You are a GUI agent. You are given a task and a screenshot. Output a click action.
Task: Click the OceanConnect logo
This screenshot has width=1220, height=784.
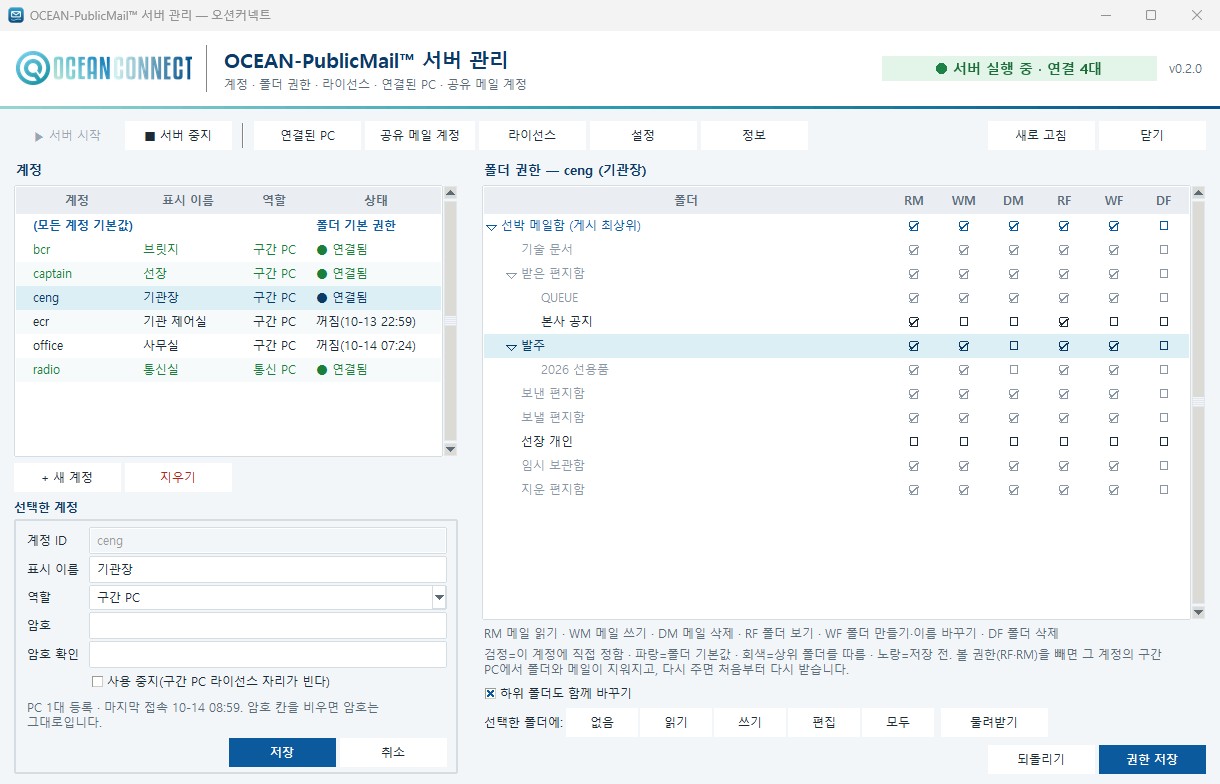point(104,68)
